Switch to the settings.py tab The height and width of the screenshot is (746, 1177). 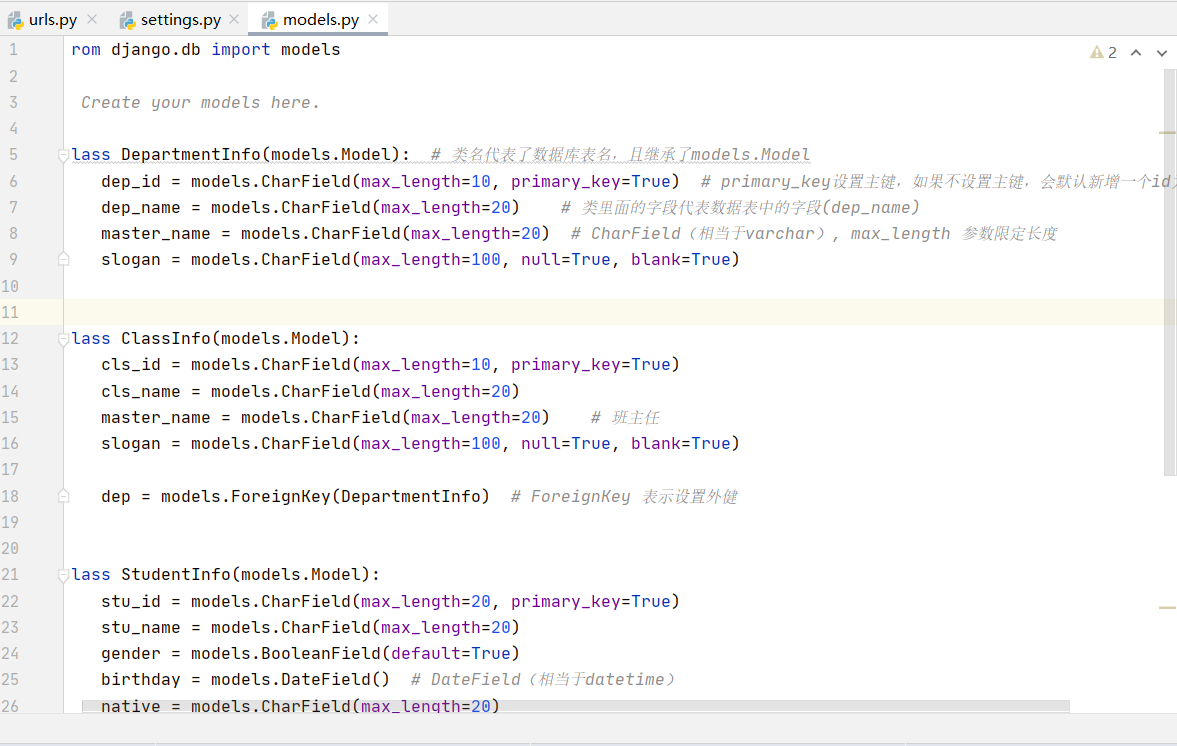click(180, 20)
